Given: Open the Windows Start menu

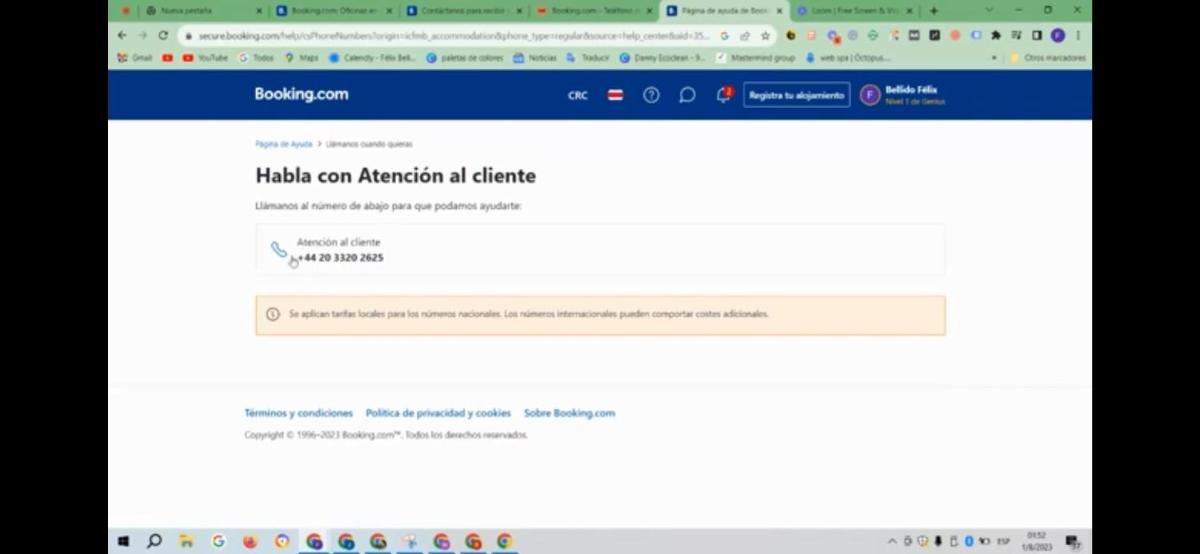Looking at the screenshot, I should [124, 541].
